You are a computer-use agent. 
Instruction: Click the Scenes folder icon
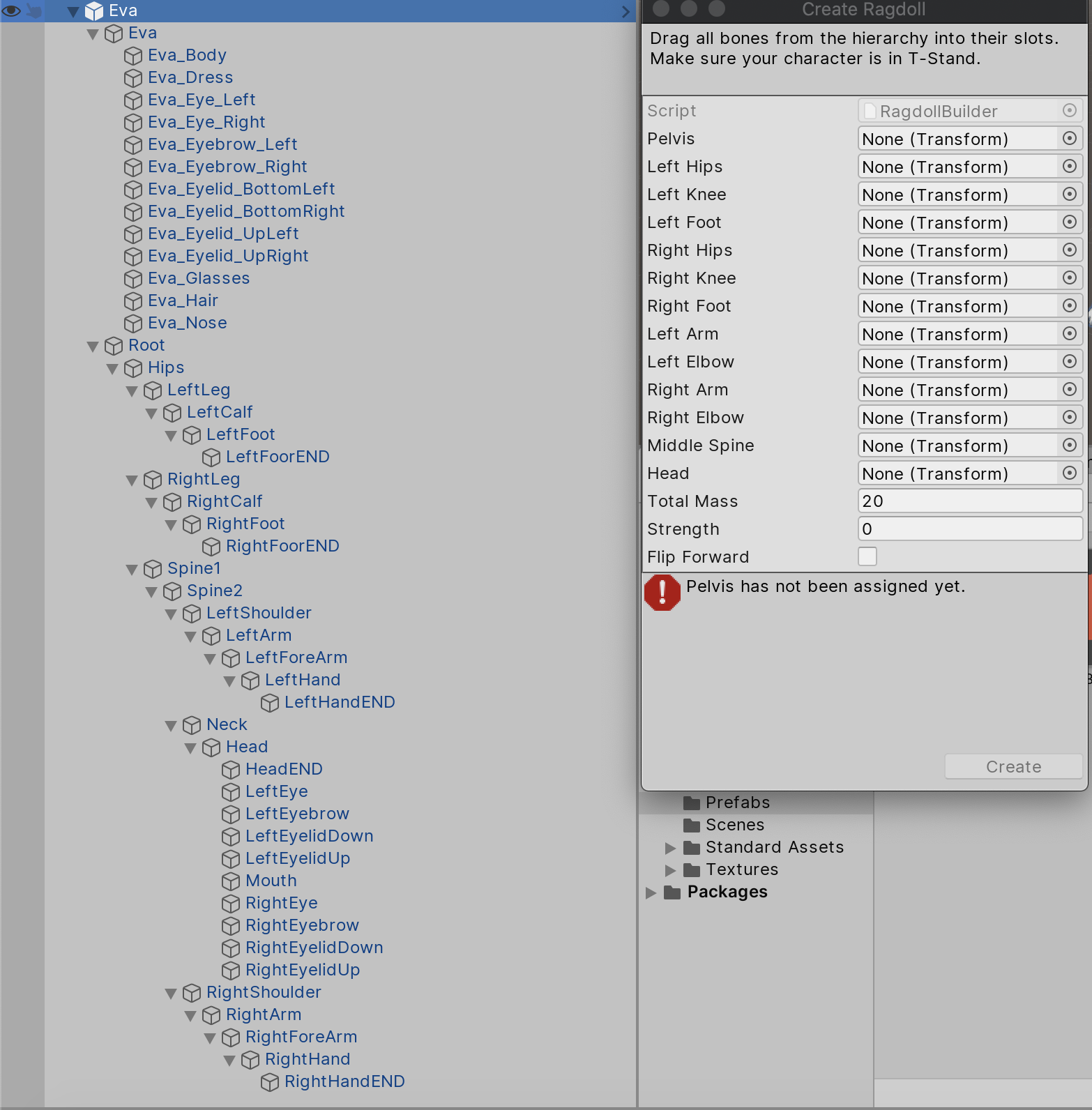coord(692,825)
